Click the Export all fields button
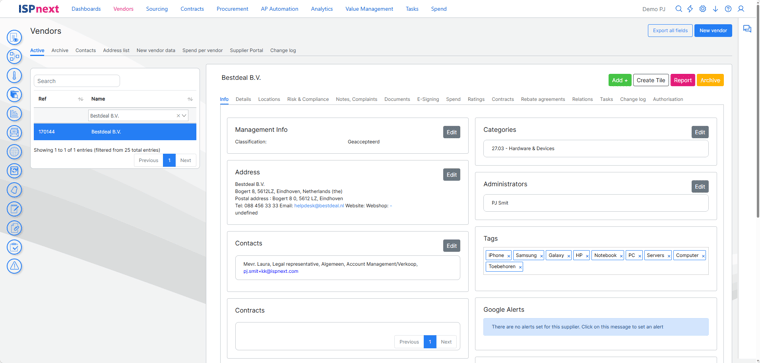 click(x=670, y=31)
